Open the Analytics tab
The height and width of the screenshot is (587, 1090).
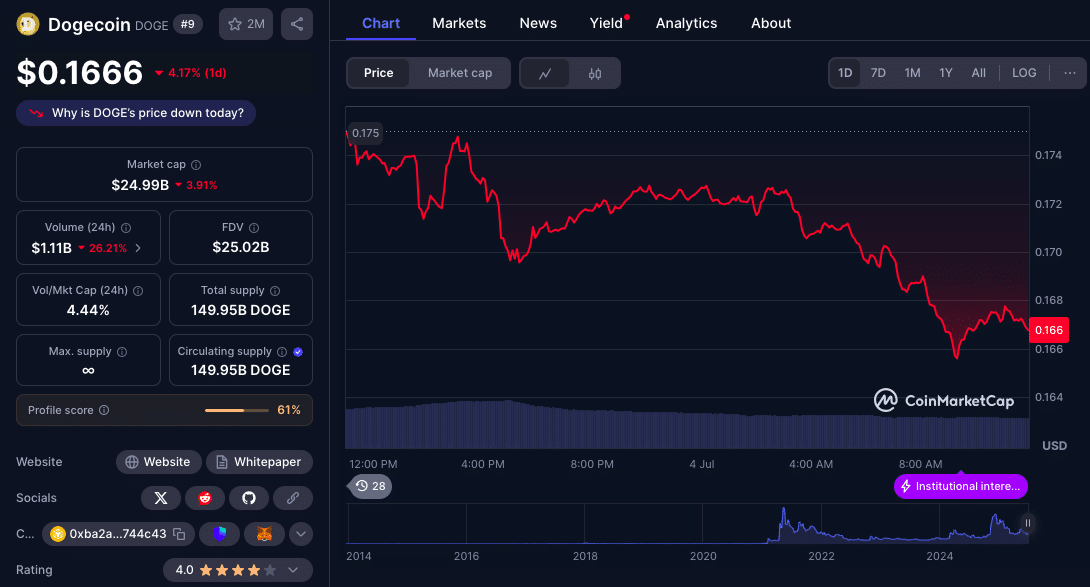(686, 24)
